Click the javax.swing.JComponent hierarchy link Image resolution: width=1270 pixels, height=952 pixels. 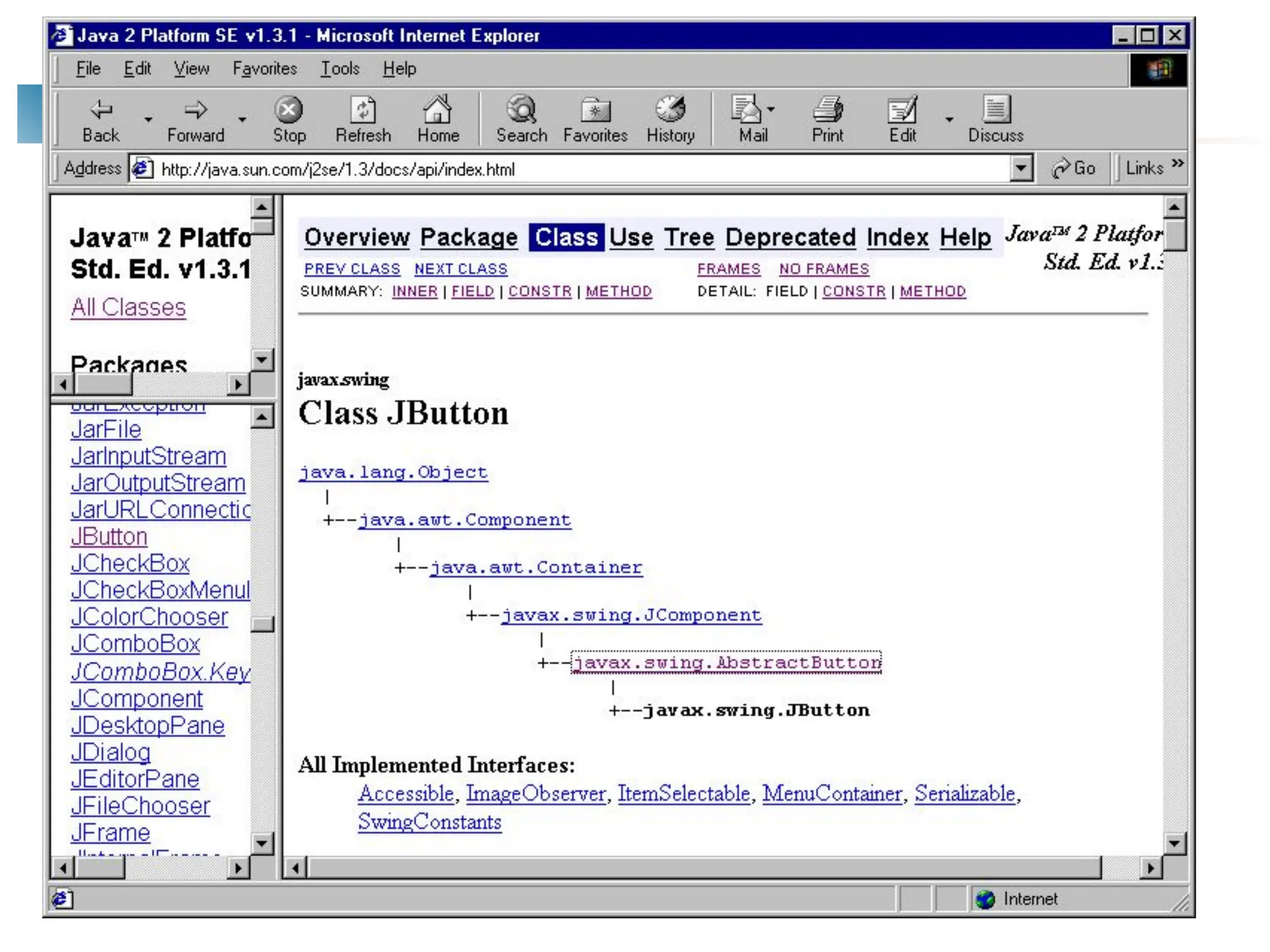631,615
